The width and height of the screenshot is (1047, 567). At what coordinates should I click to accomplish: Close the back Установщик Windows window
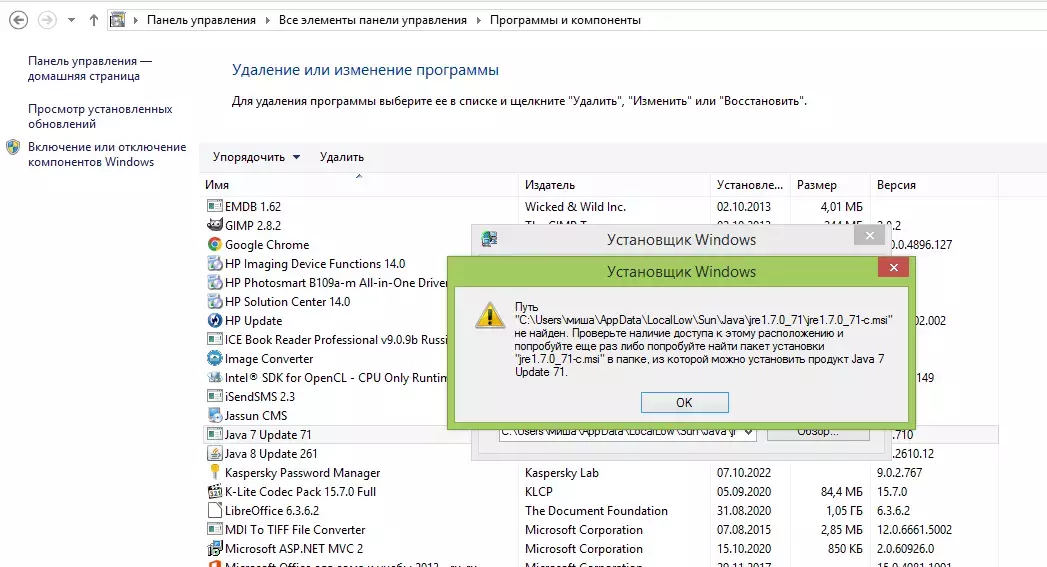point(869,235)
